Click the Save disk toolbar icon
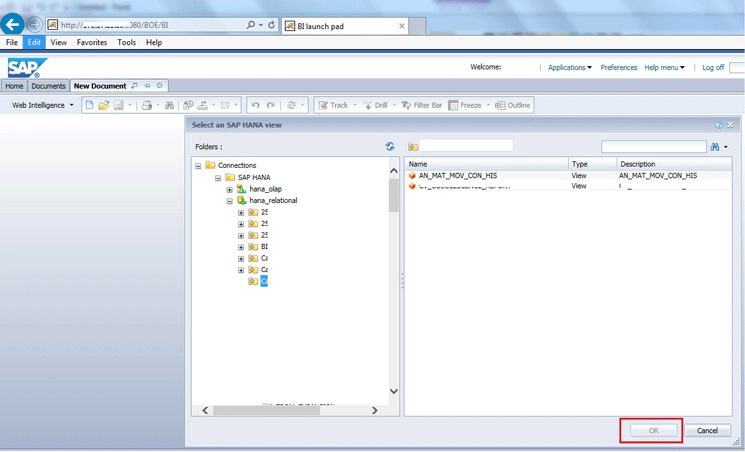 [x=118, y=105]
